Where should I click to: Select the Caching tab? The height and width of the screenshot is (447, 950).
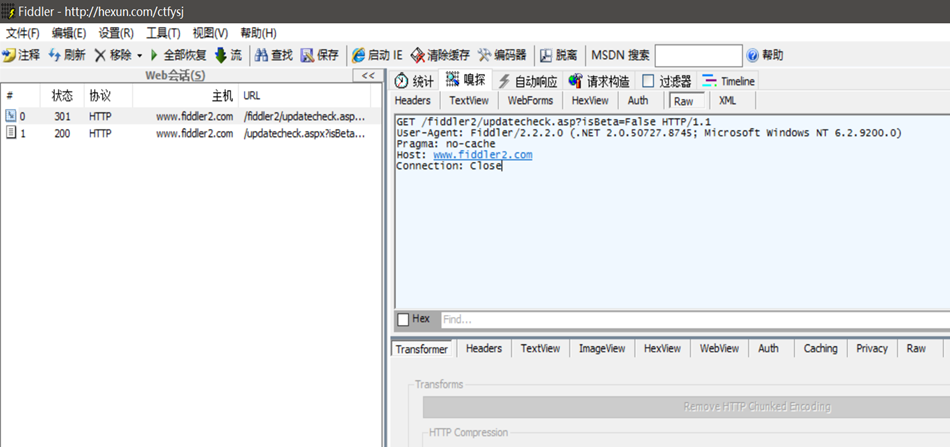[x=820, y=348]
